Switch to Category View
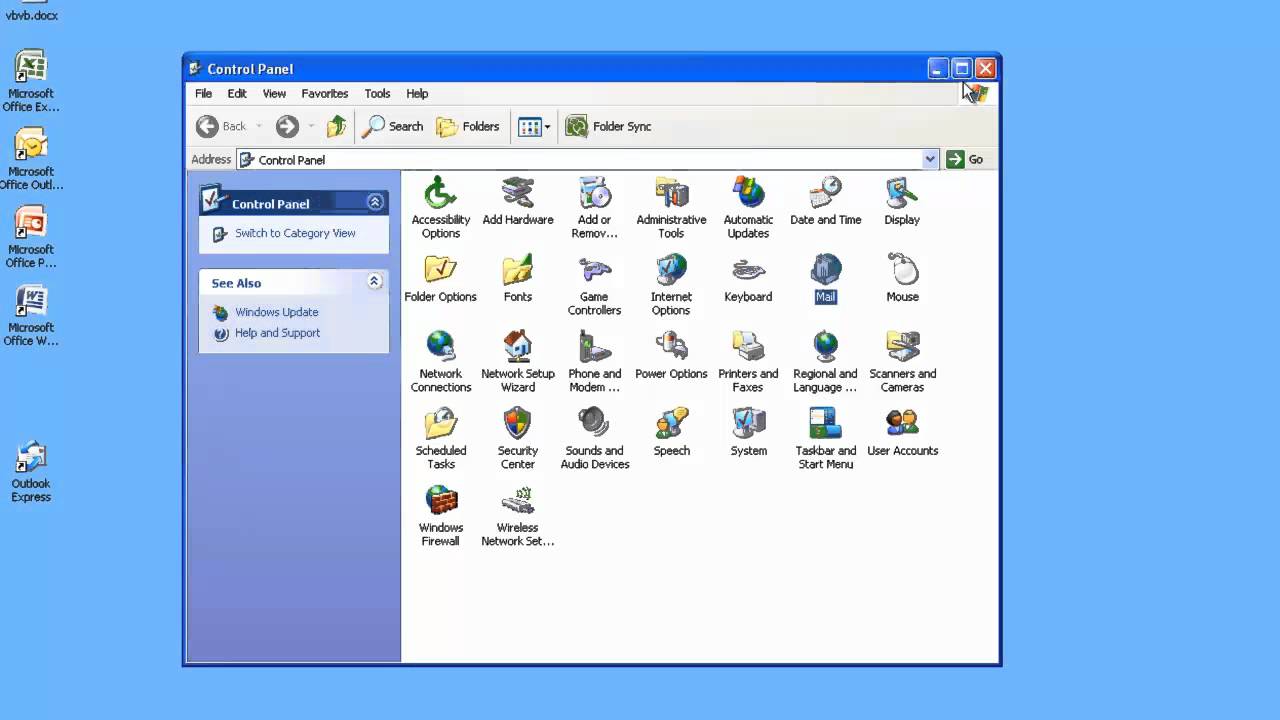Screen dimensions: 1280x720 click(x=295, y=233)
